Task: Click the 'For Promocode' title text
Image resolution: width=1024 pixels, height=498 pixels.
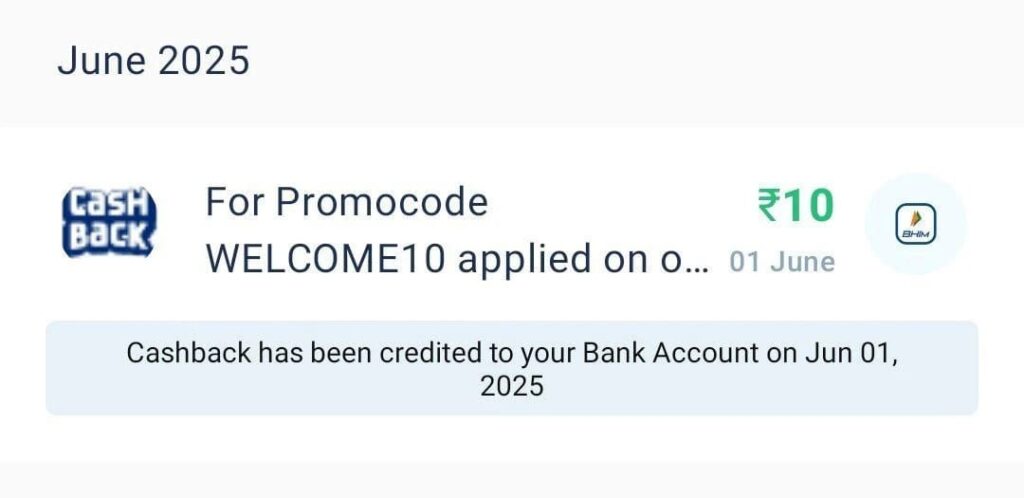Action: (x=347, y=202)
